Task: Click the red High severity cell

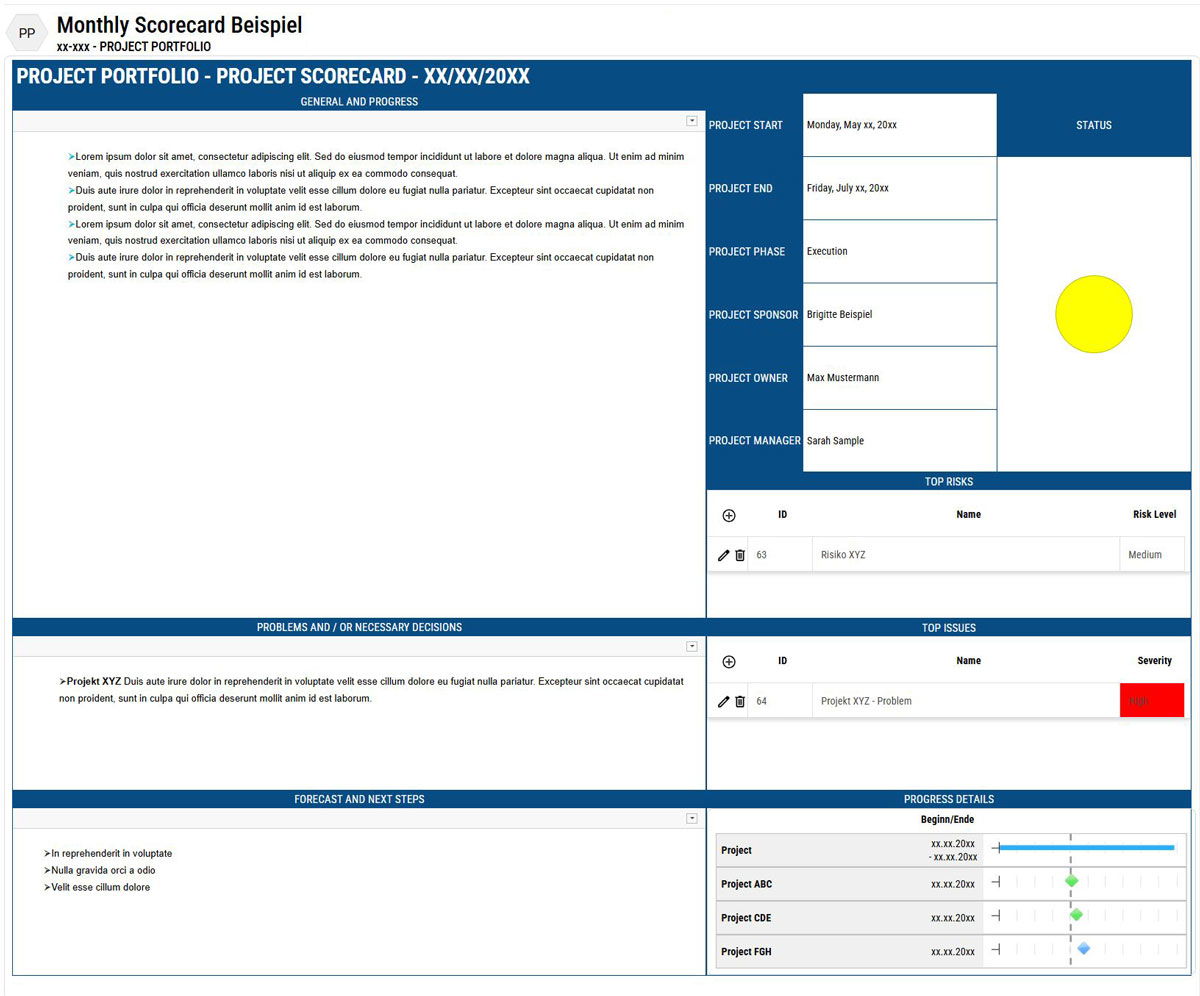Action: [x=1151, y=700]
